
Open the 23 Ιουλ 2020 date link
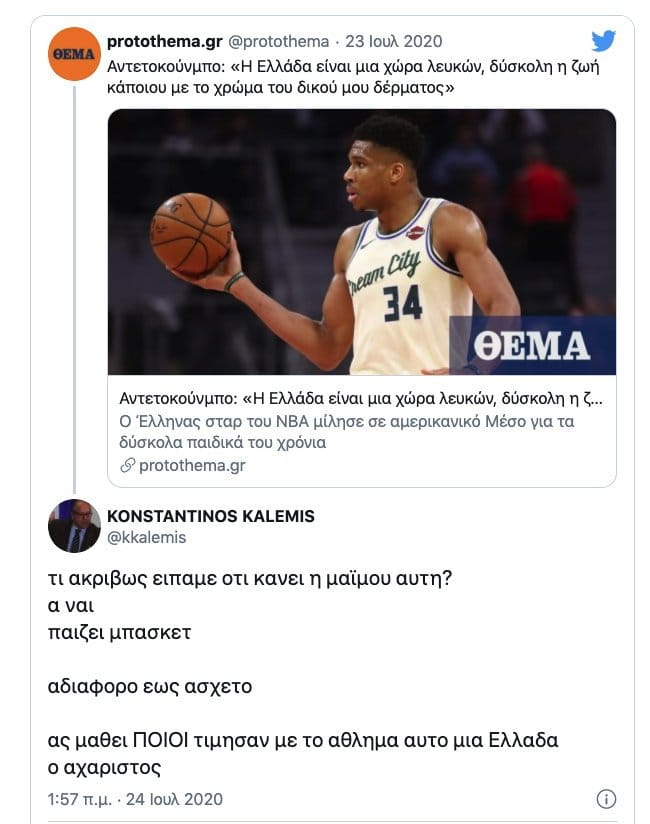[394, 41]
